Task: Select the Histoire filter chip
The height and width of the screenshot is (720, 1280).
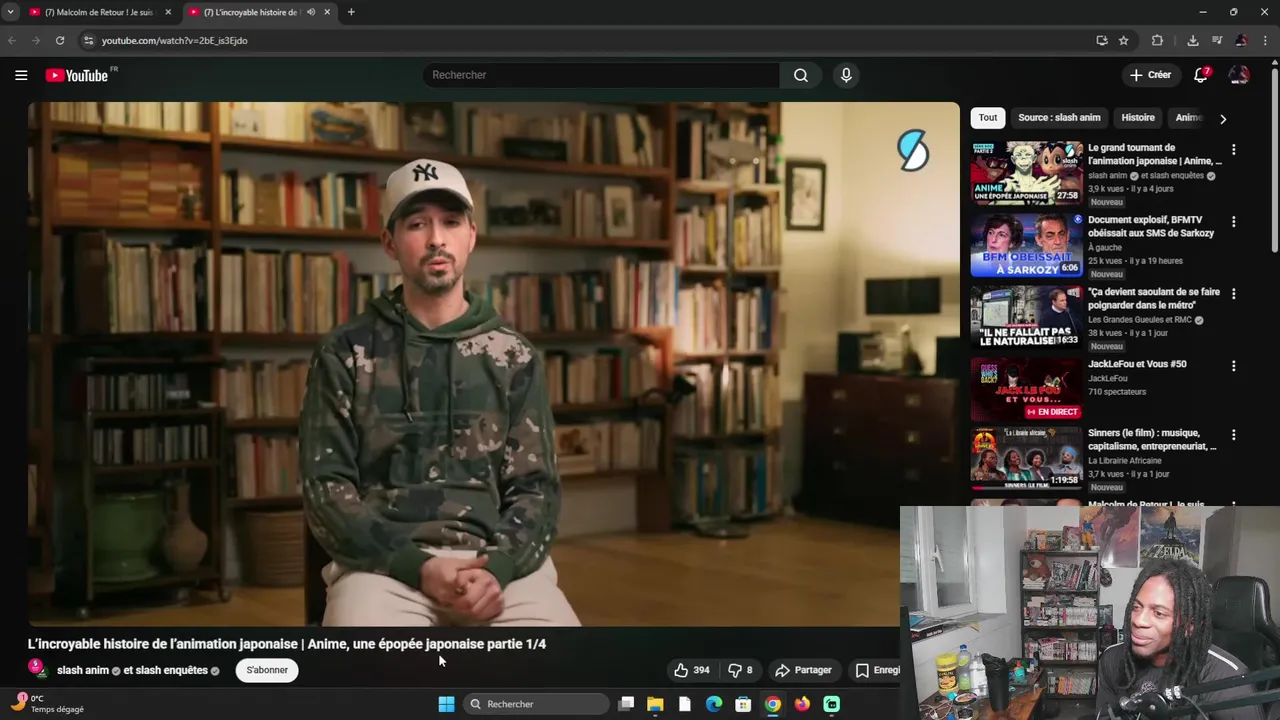Action: (1138, 118)
